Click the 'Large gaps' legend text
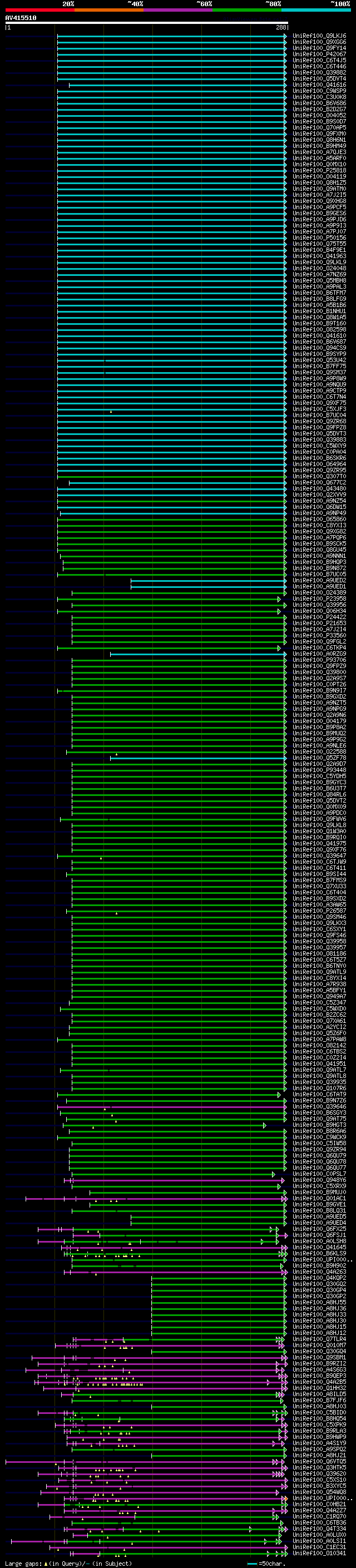Screen dimensions: 356x1568 pos(23,1563)
